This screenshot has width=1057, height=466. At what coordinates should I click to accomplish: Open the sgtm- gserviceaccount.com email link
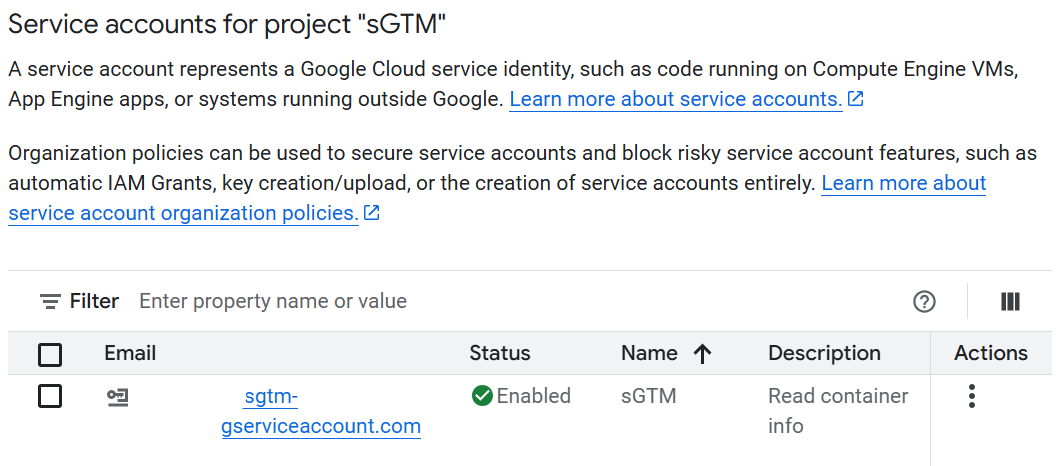[320, 412]
